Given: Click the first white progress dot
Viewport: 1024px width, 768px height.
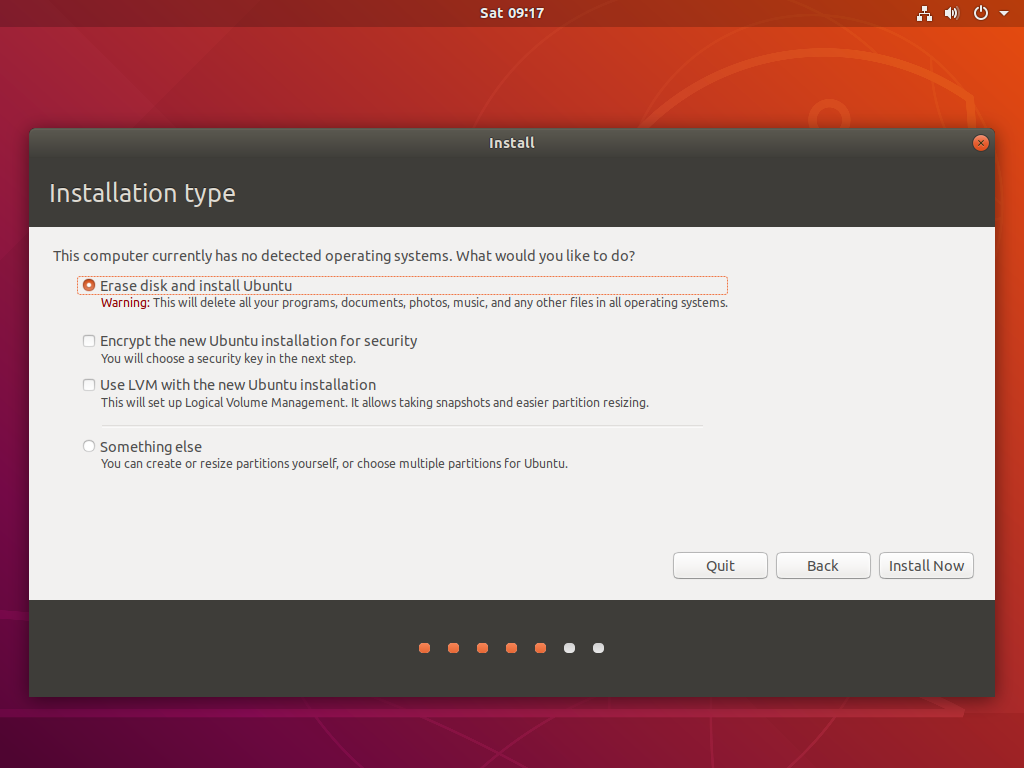Looking at the screenshot, I should (569, 648).
